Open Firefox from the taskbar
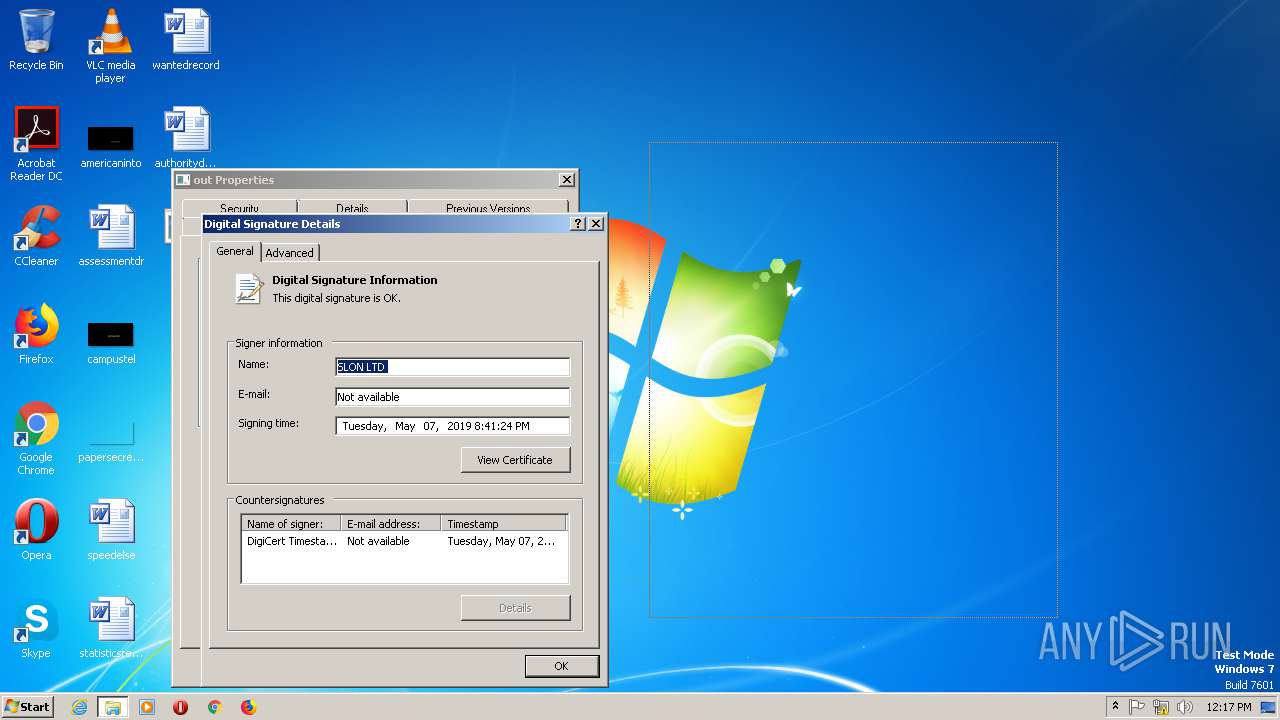1280x720 pixels. [248, 707]
